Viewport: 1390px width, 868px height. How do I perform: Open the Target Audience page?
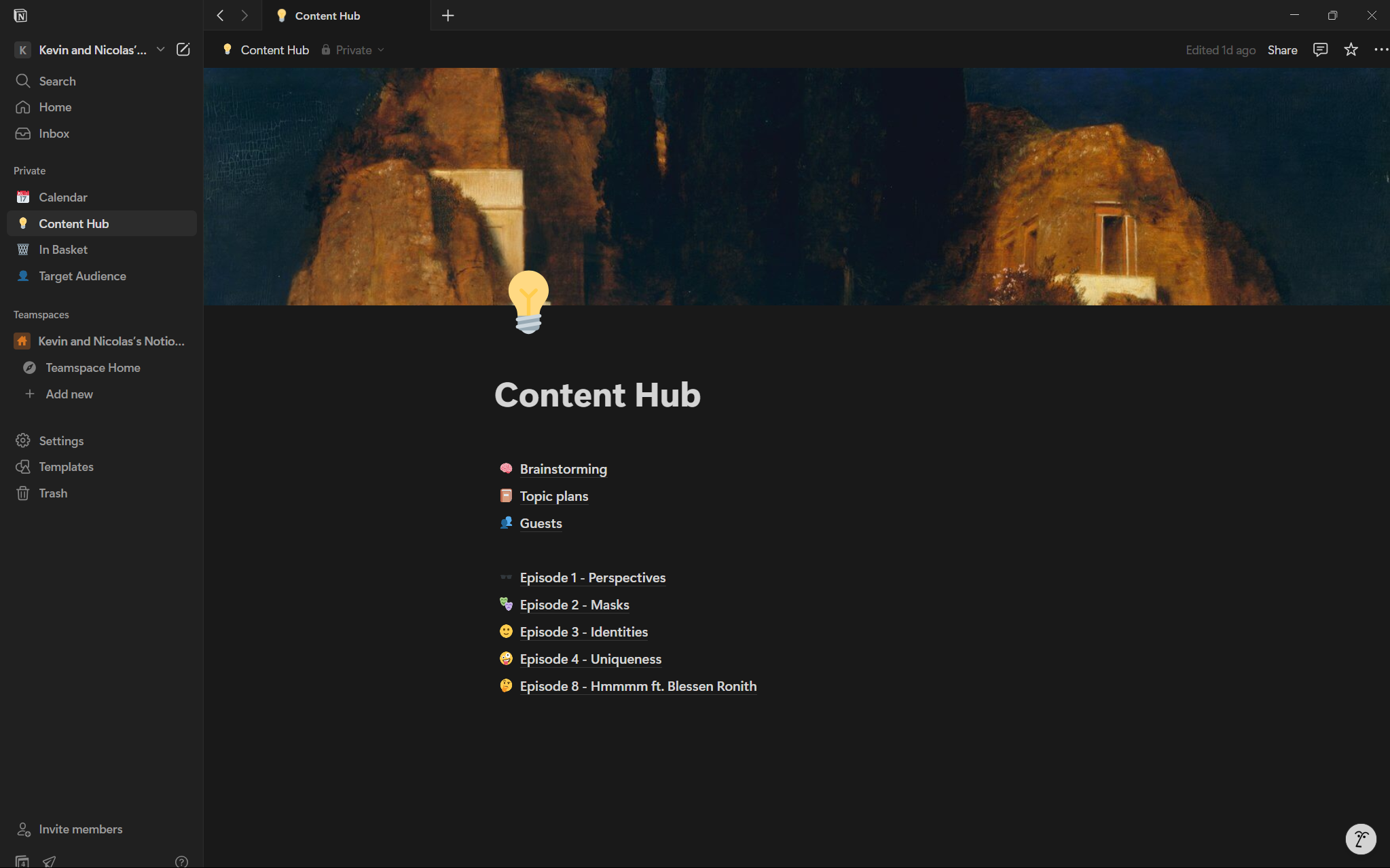click(102, 276)
